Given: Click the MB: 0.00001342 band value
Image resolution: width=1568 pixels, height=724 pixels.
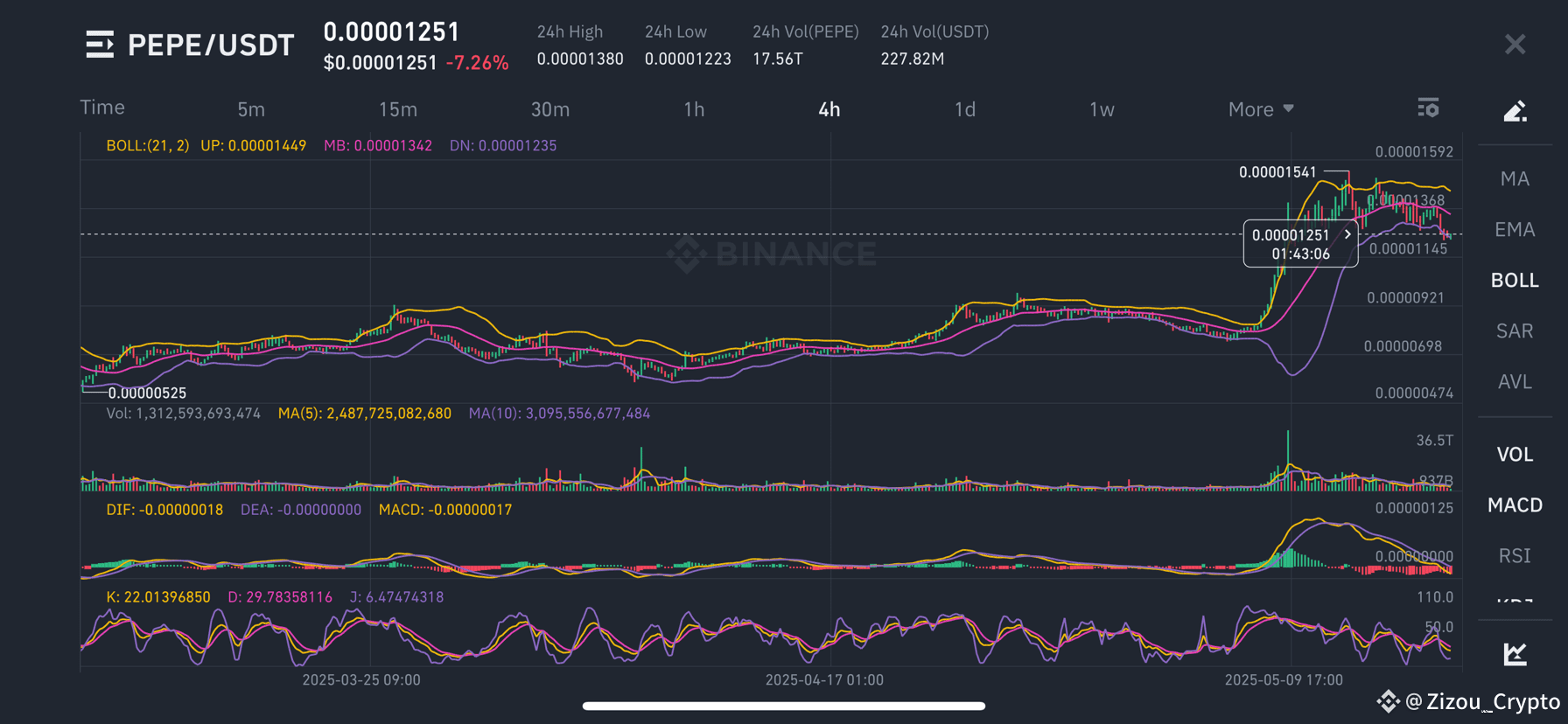Looking at the screenshot, I should (x=378, y=146).
